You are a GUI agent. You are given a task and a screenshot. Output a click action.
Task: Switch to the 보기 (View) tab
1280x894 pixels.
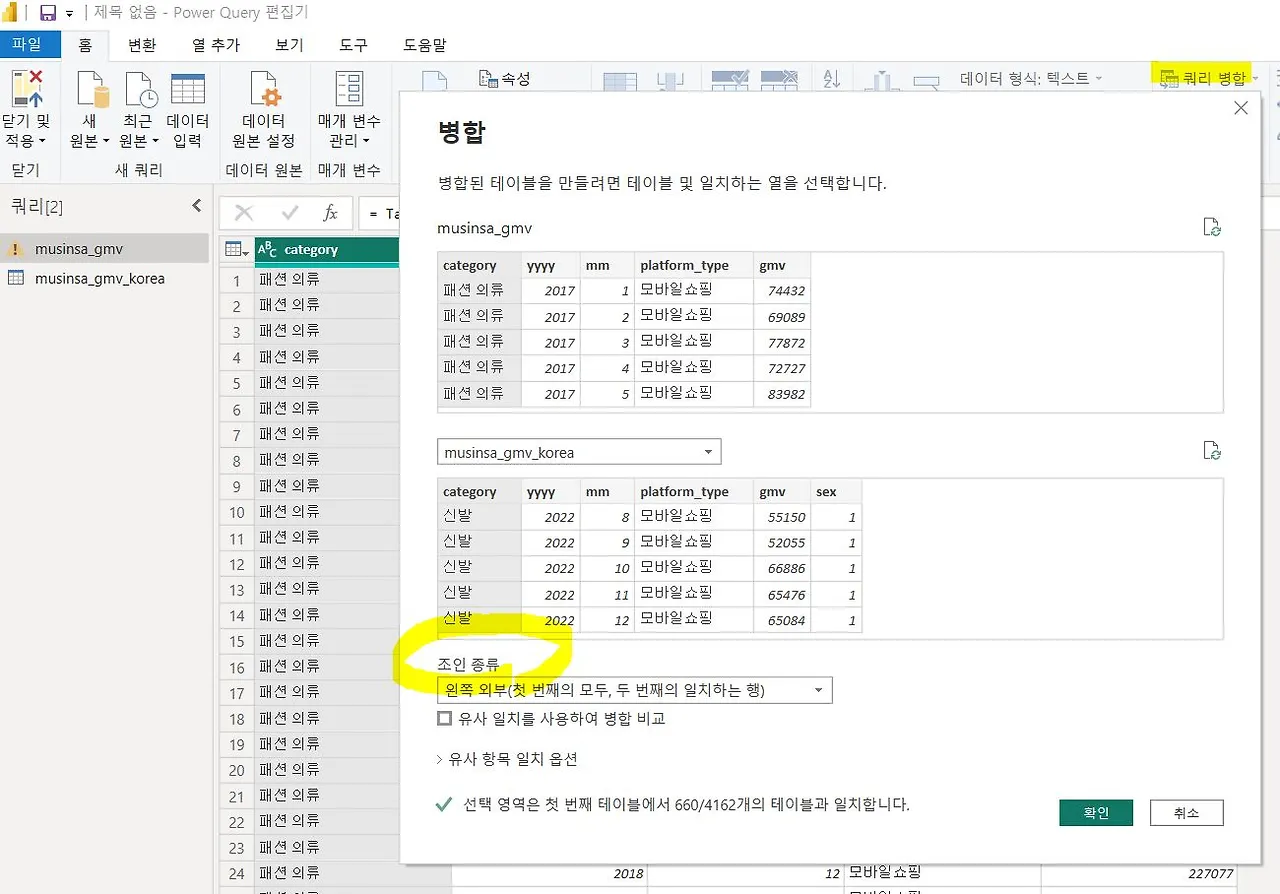289,45
